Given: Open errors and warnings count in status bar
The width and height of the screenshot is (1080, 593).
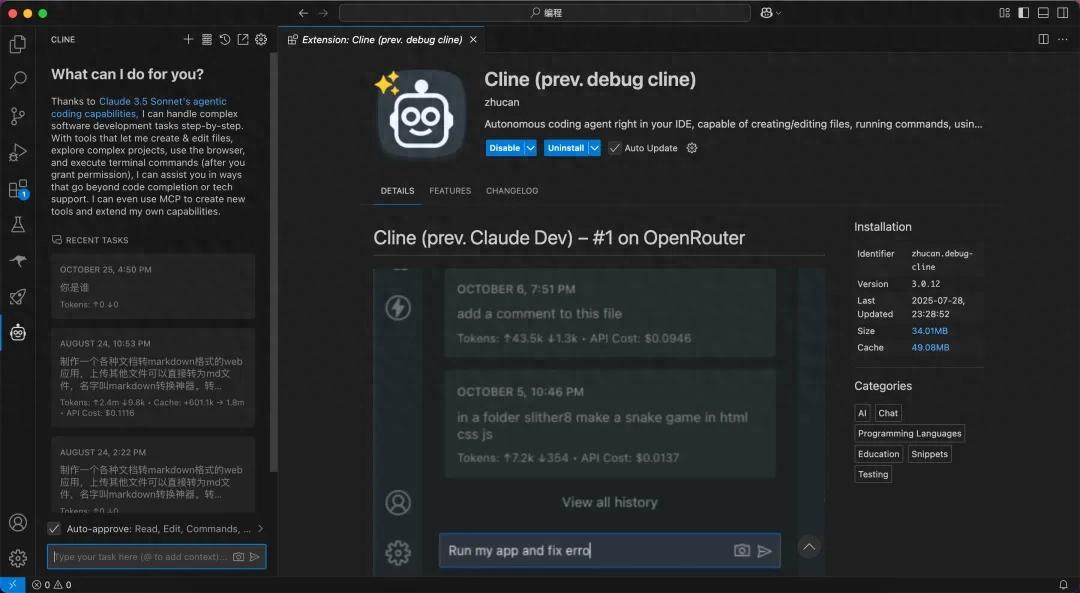Looking at the screenshot, I should tap(52, 585).
